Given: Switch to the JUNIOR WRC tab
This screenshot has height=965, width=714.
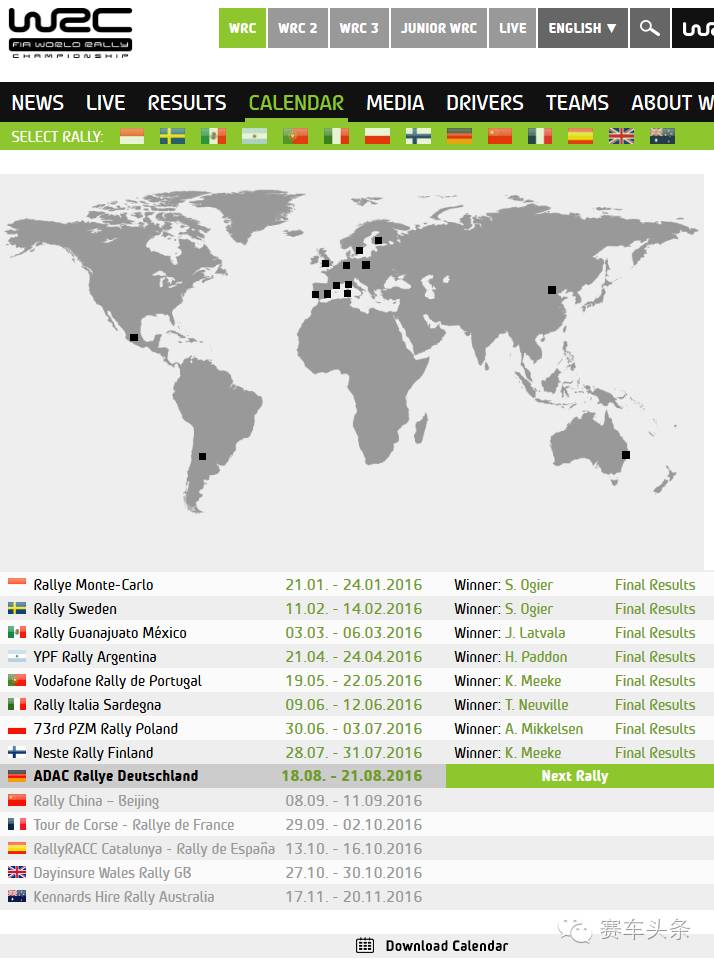Looking at the screenshot, I should [x=439, y=28].
